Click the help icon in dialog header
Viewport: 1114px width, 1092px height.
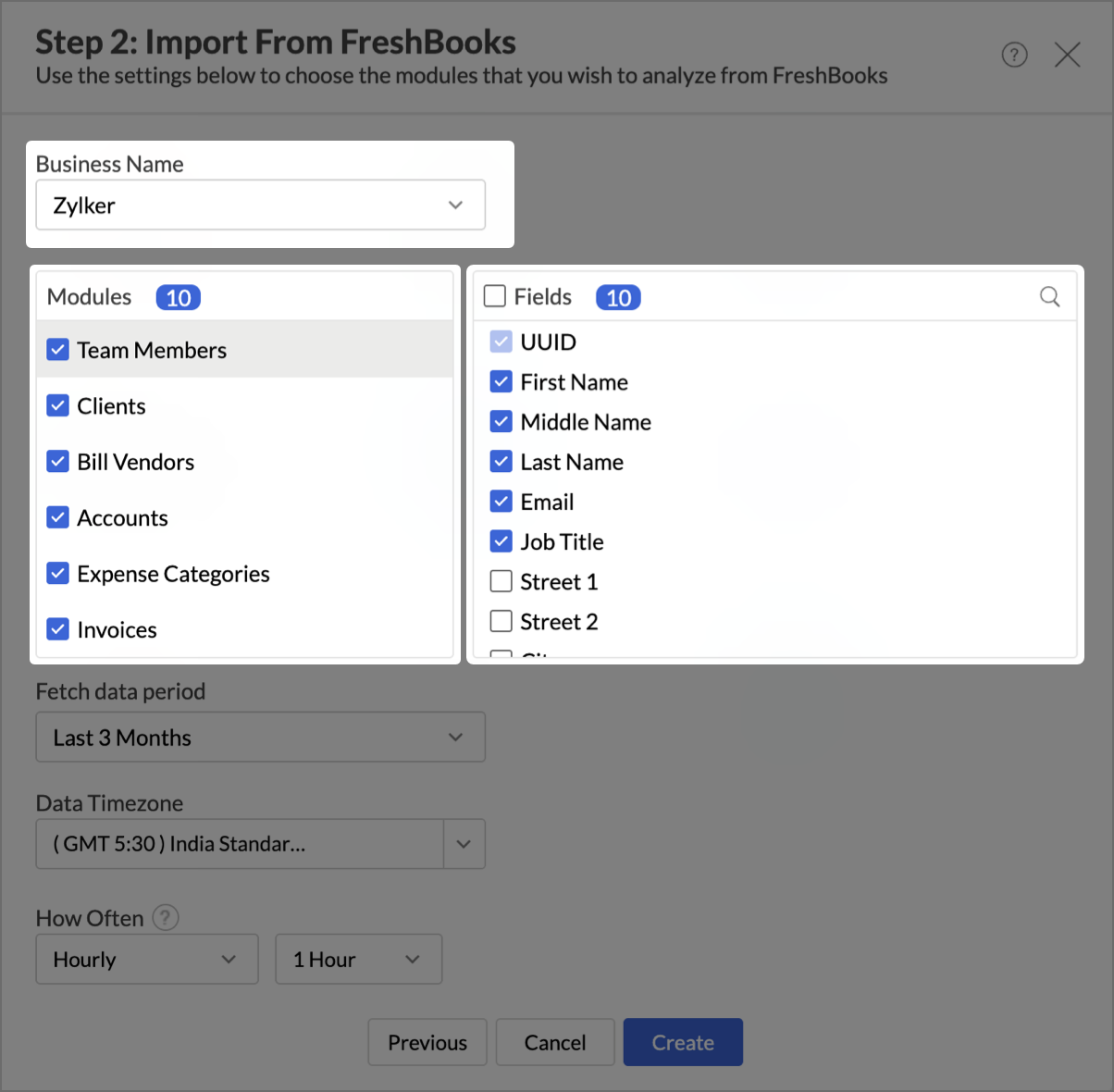(x=1014, y=56)
